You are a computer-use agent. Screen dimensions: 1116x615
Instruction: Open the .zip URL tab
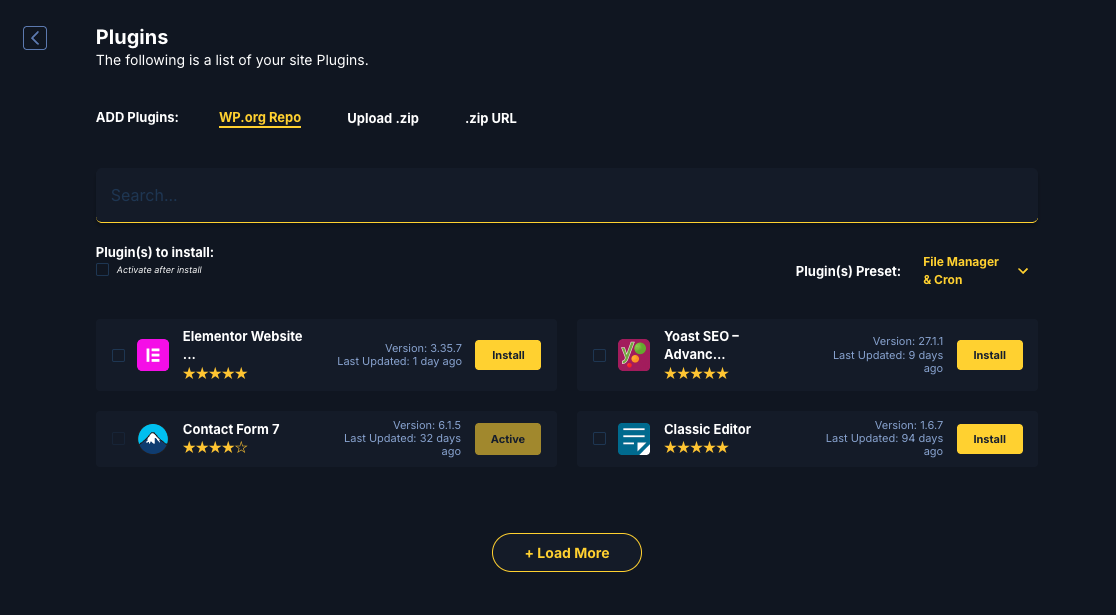coord(491,118)
